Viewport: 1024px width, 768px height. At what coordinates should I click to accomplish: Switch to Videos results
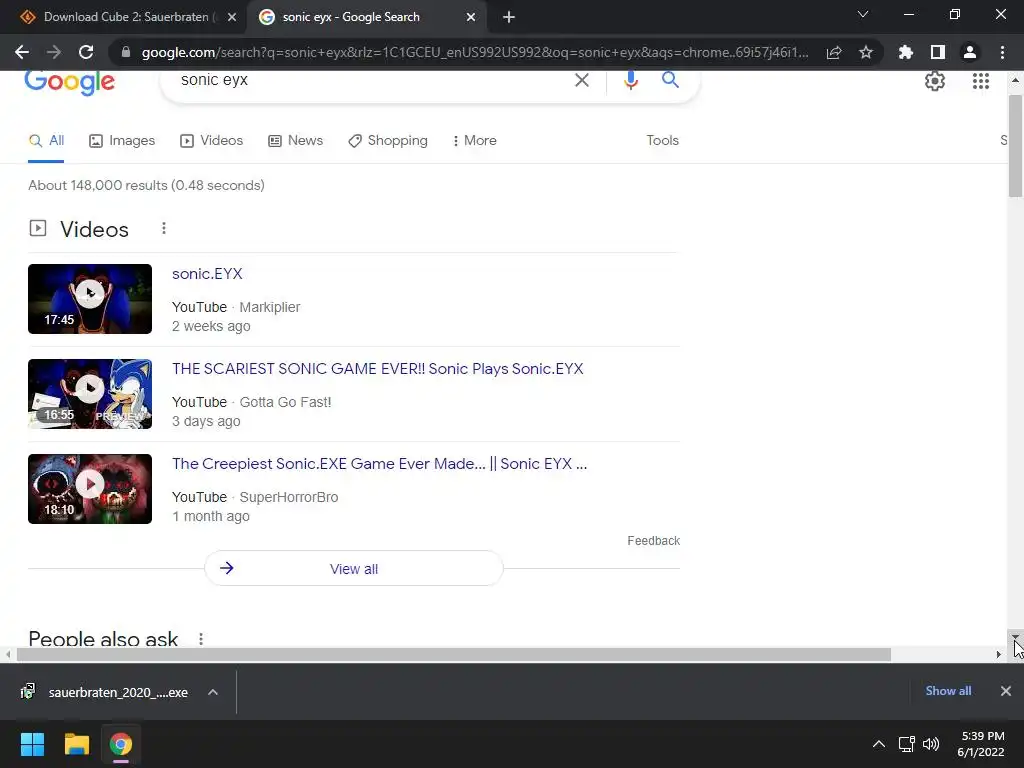212,140
